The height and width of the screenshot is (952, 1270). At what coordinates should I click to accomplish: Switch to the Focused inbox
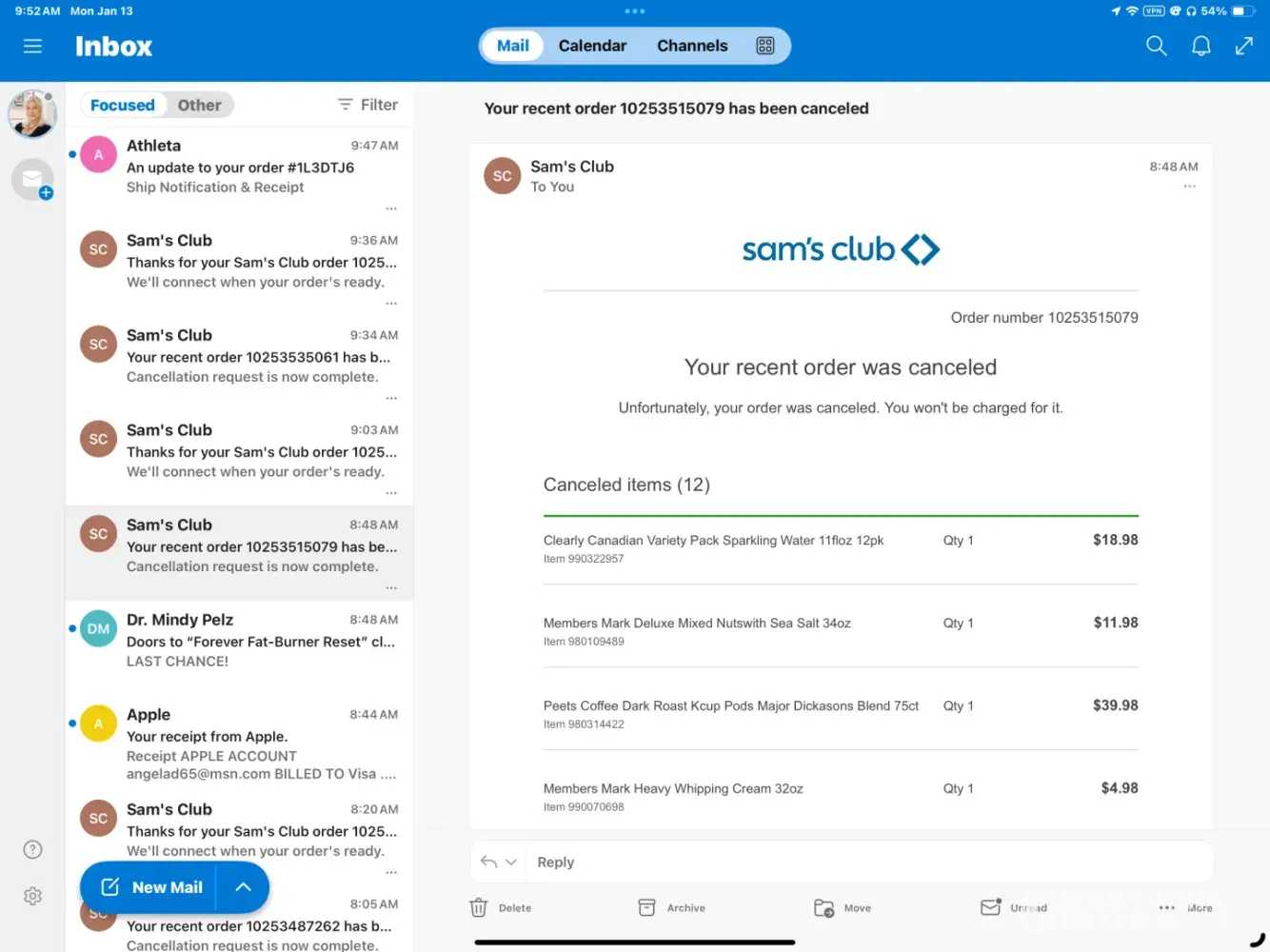pyautogui.click(x=122, y=105)
